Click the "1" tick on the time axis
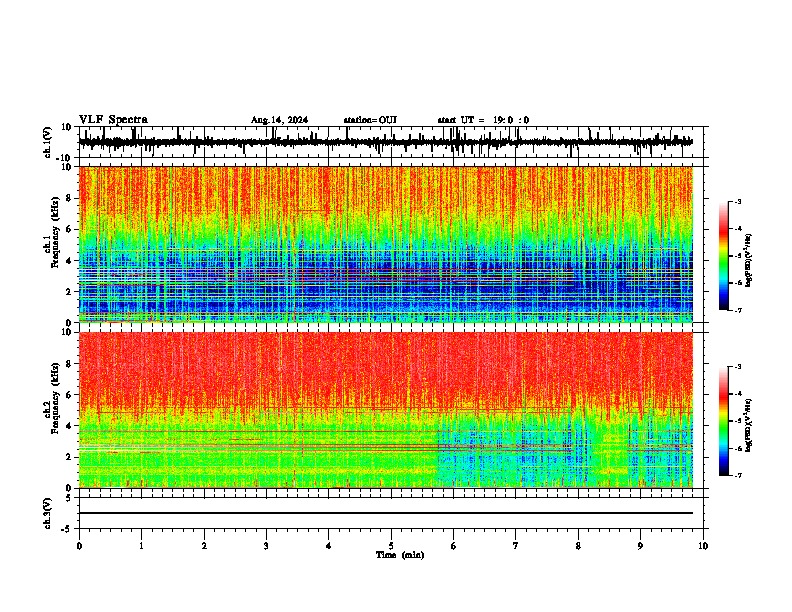 (141, 546)
